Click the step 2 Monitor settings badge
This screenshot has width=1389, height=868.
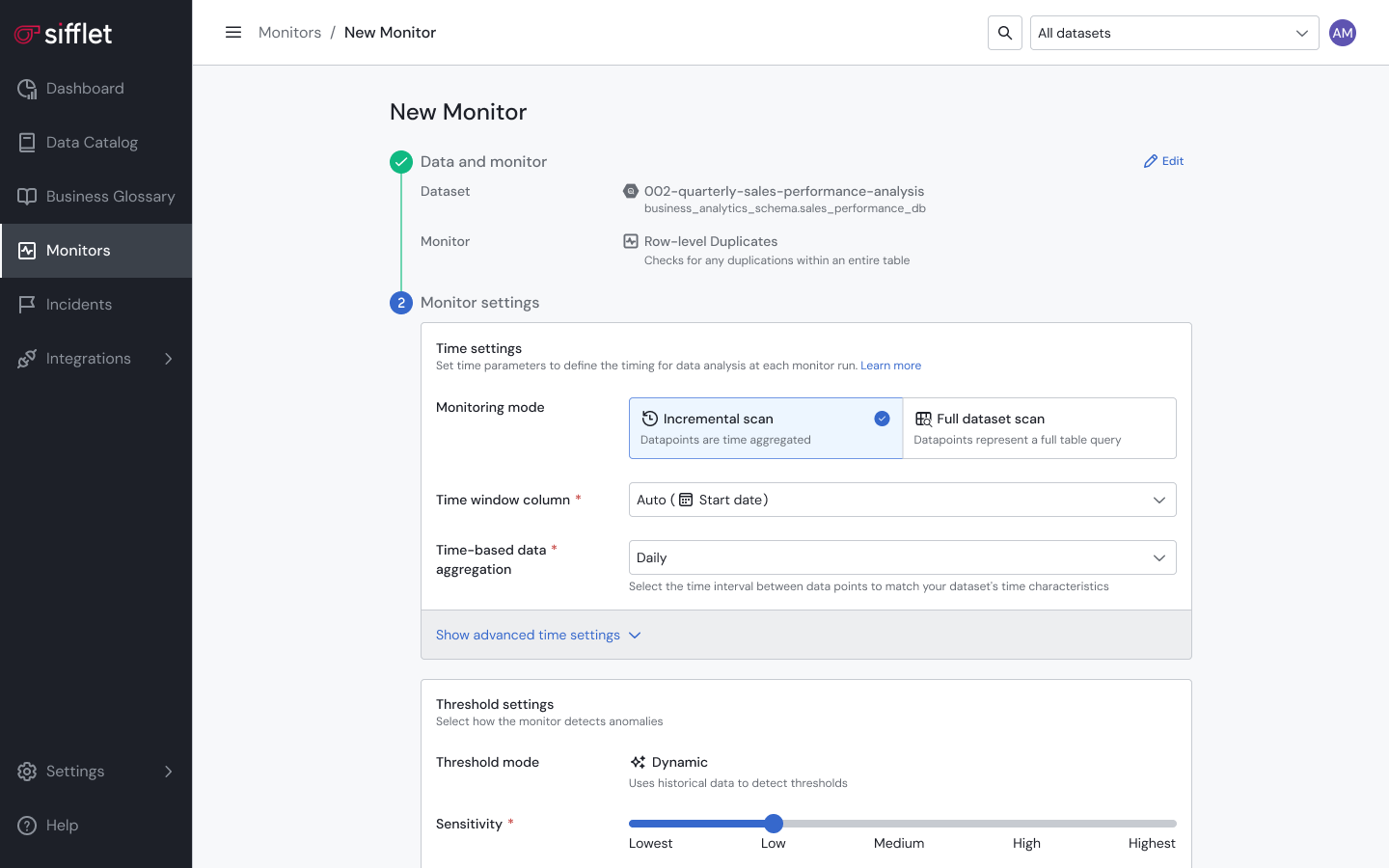click(401, 303)
